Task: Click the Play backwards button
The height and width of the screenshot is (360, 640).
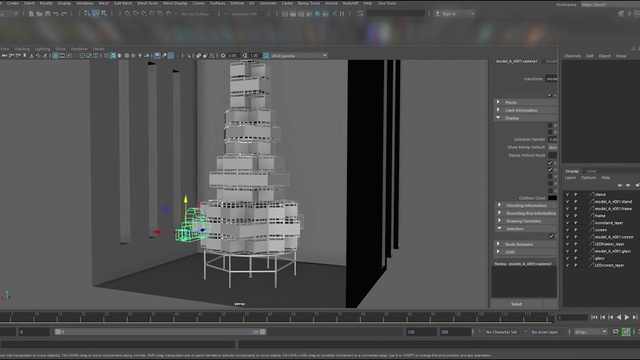Action: tap(619, 317)
